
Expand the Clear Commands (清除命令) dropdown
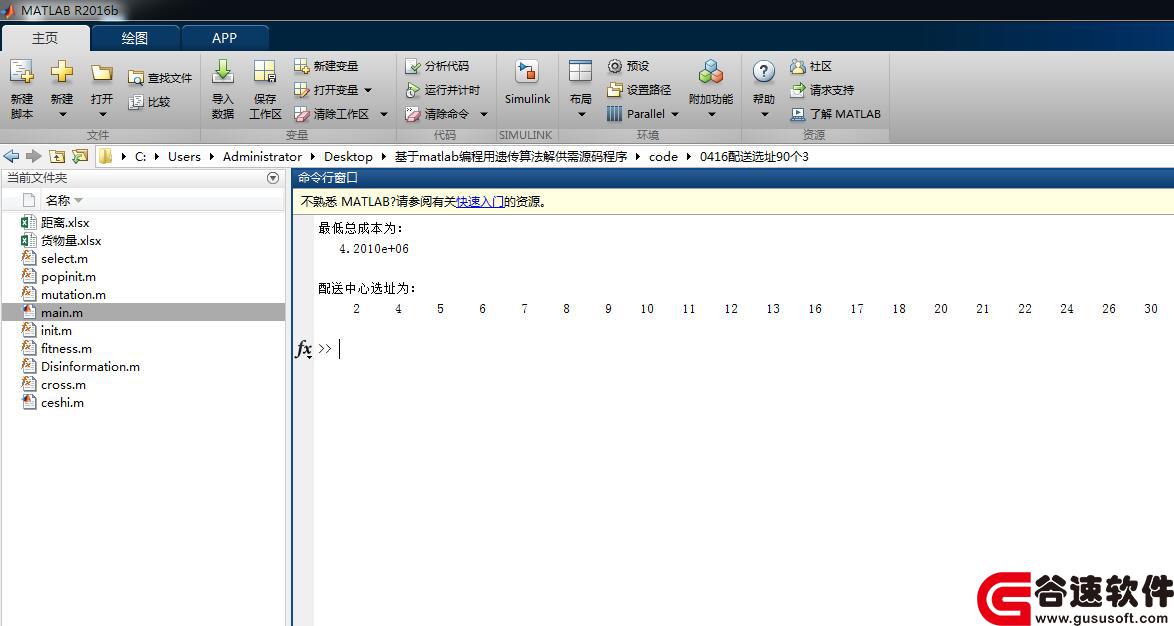pyautogui.click(x=484, y=115)
